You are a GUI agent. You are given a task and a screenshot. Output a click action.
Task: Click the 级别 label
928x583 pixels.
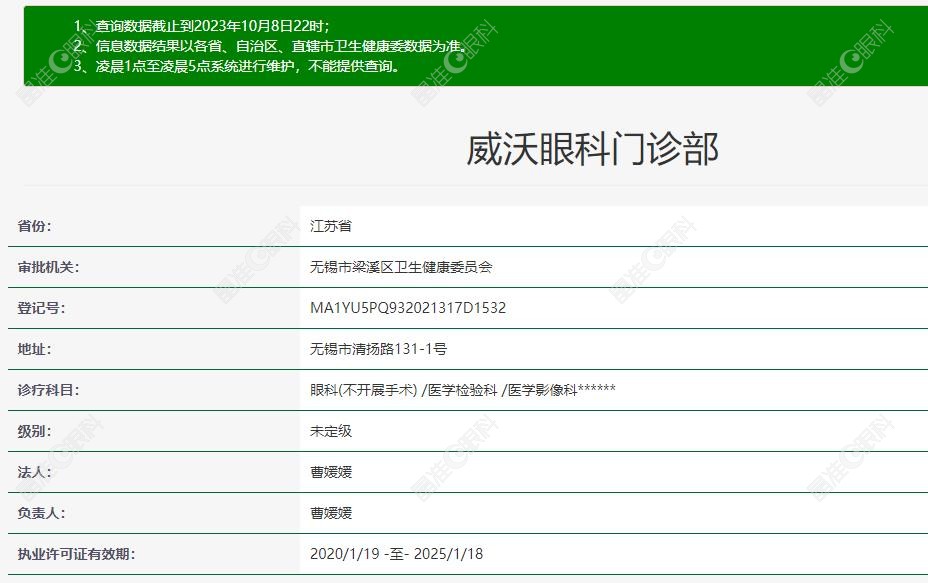(x=34, y=431)
